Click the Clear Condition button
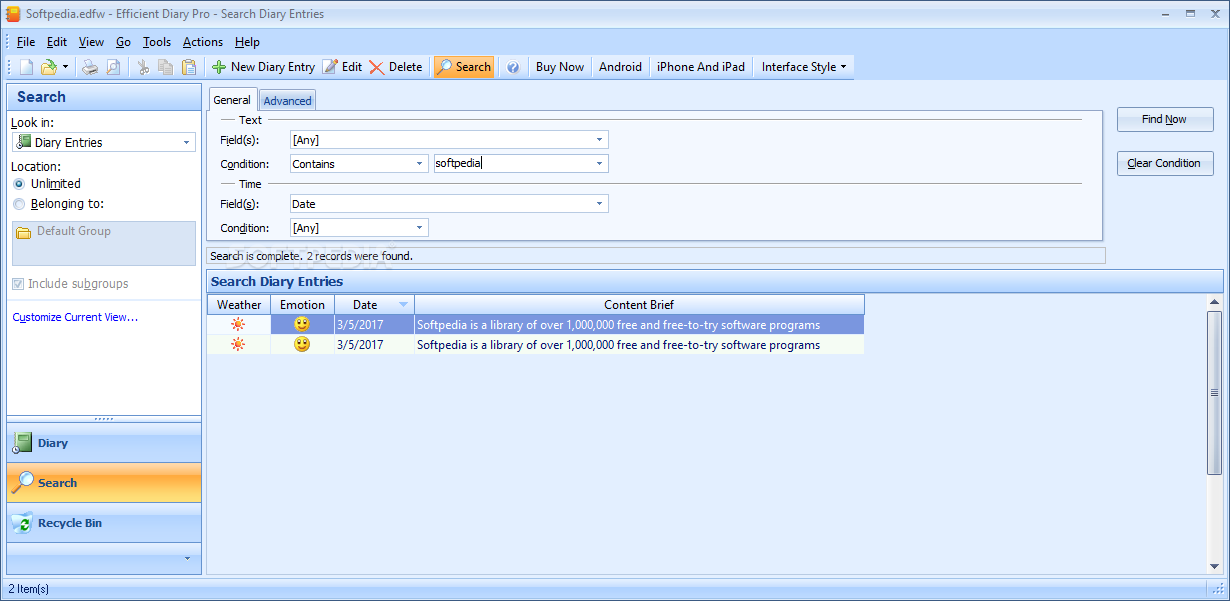 point(1165,163)
